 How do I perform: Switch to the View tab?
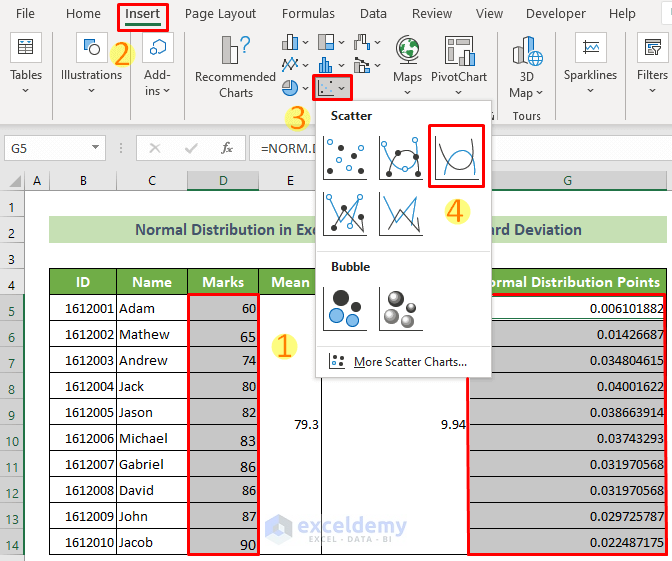pos(489,14)
